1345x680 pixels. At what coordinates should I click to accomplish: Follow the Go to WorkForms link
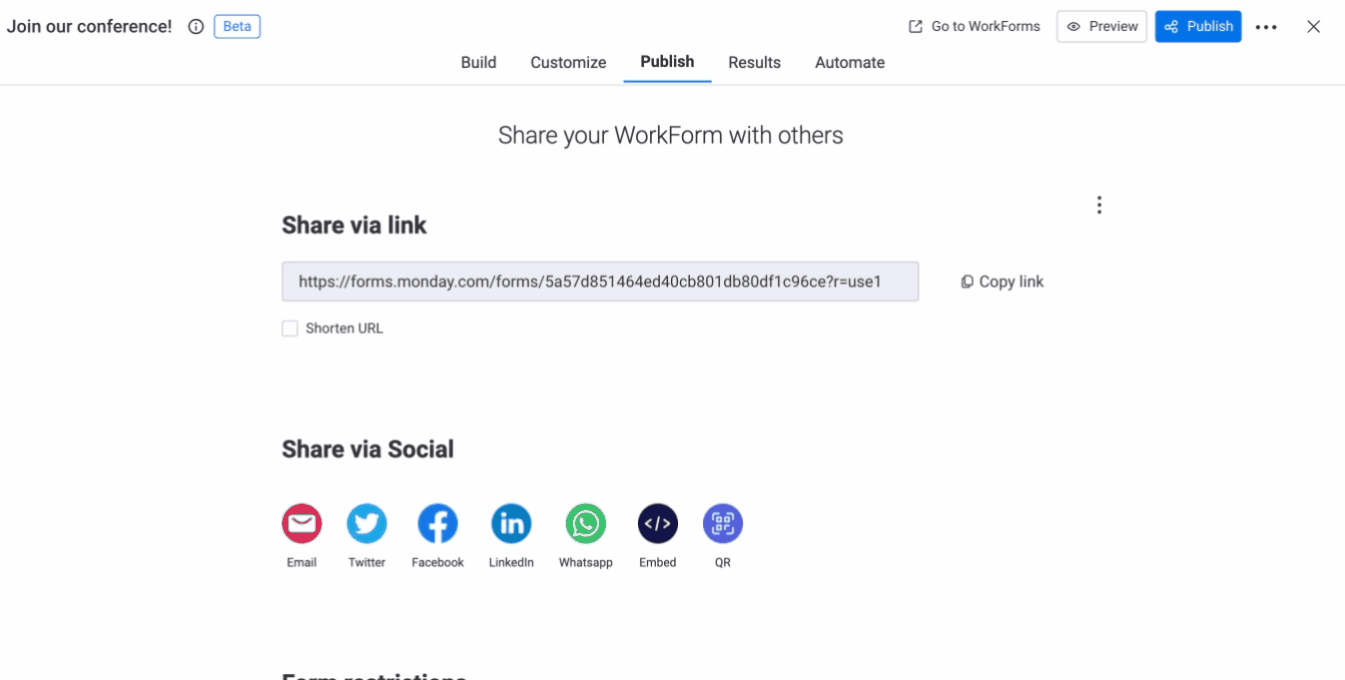pyautogui.click(x=974, y=27)
